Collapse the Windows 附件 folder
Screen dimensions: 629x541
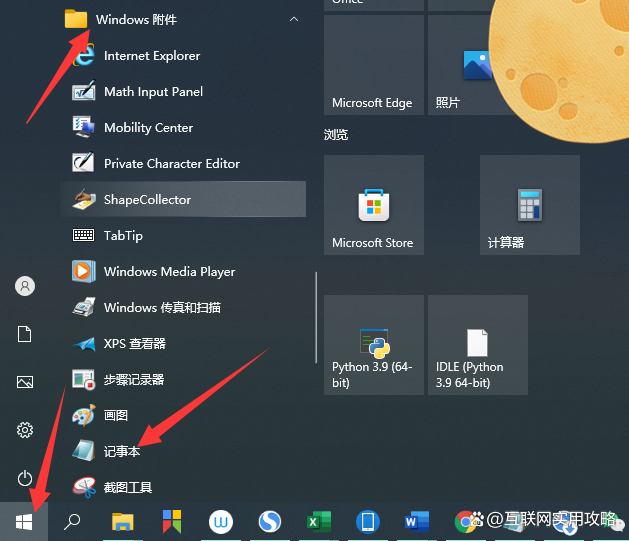tap(294, 19)
